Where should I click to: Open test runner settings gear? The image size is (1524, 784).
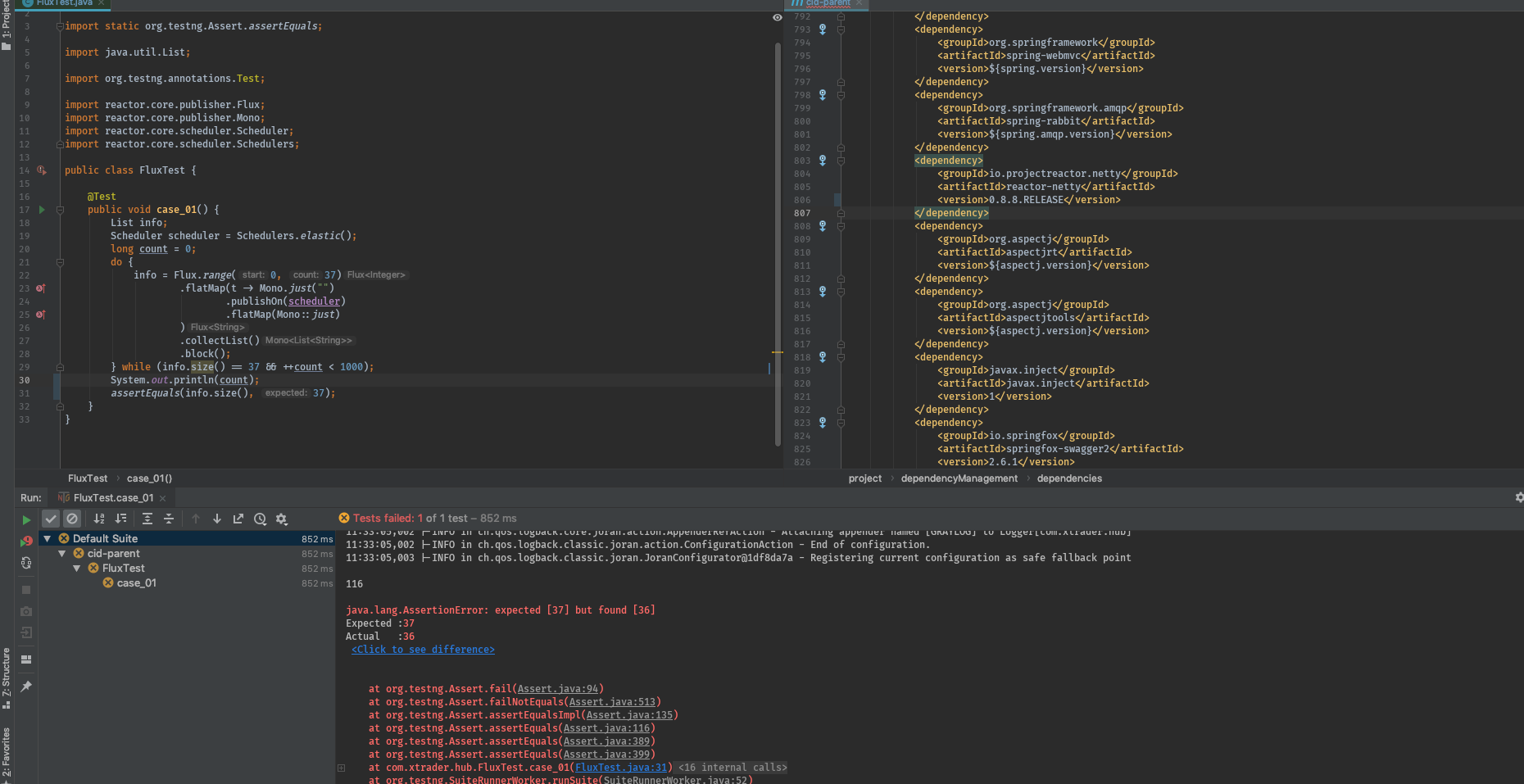(282, 519)
